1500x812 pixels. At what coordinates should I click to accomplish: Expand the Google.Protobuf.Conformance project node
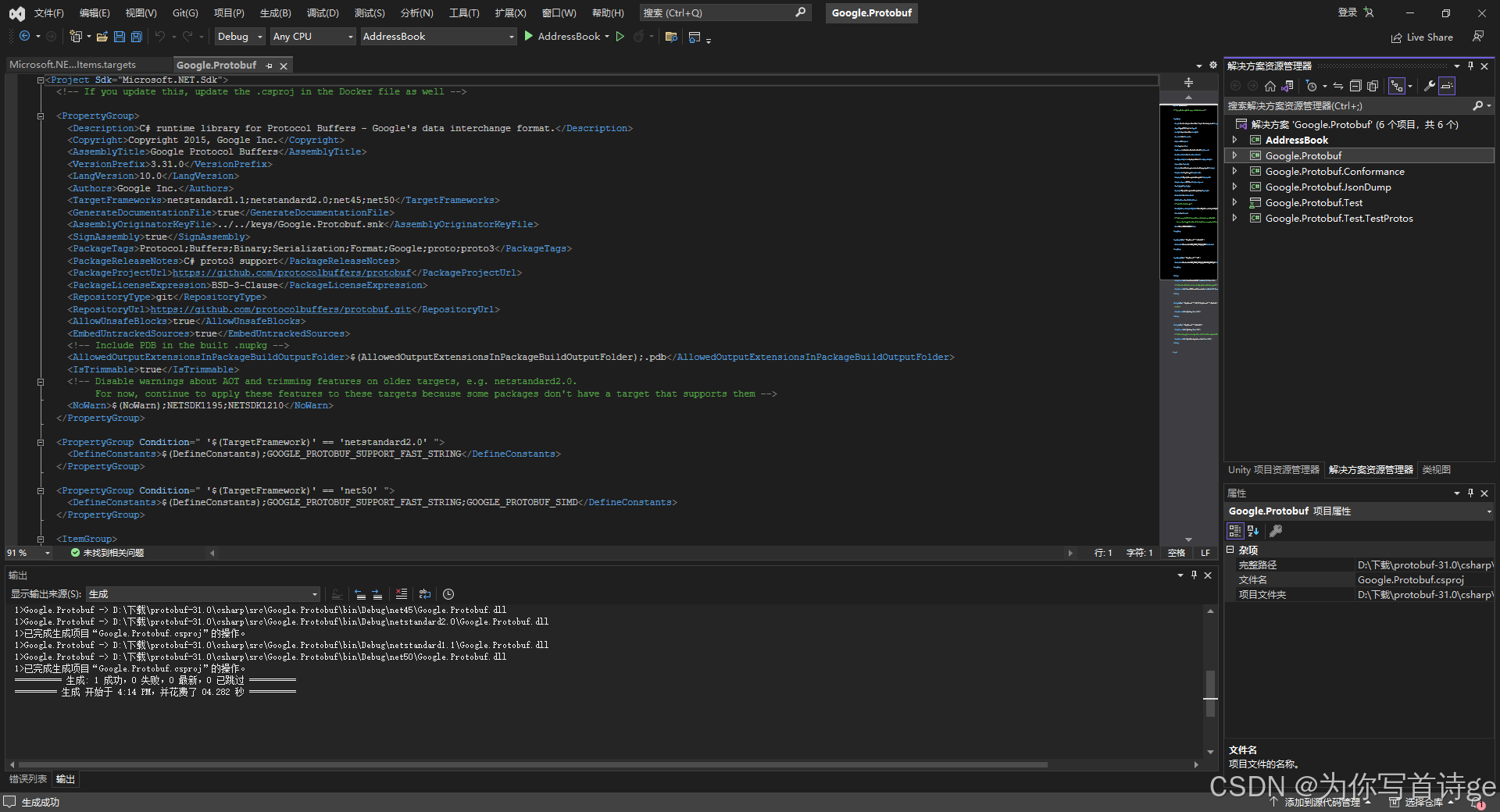[x=1234, y=171]
